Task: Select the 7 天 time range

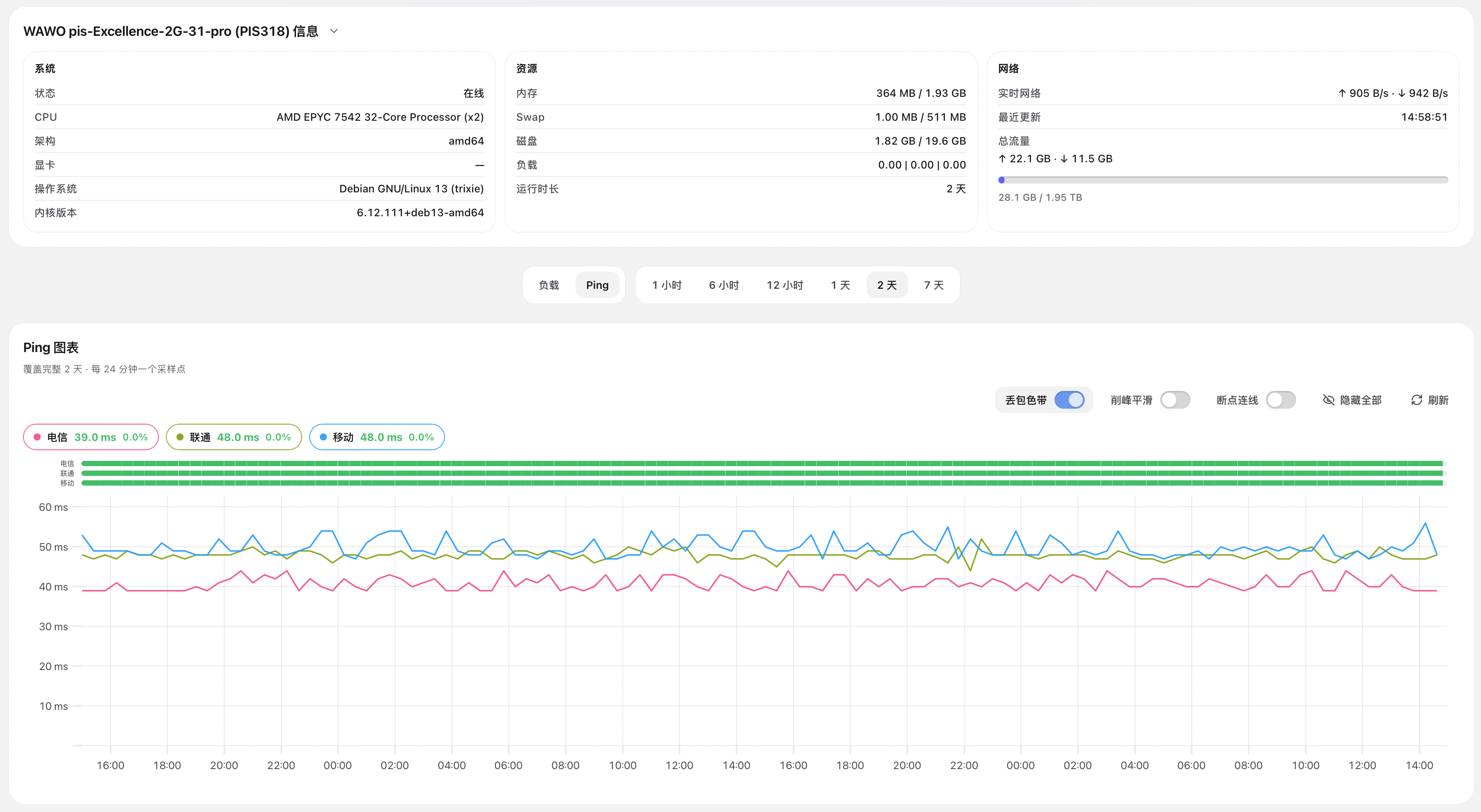Action: click(934, 285)
